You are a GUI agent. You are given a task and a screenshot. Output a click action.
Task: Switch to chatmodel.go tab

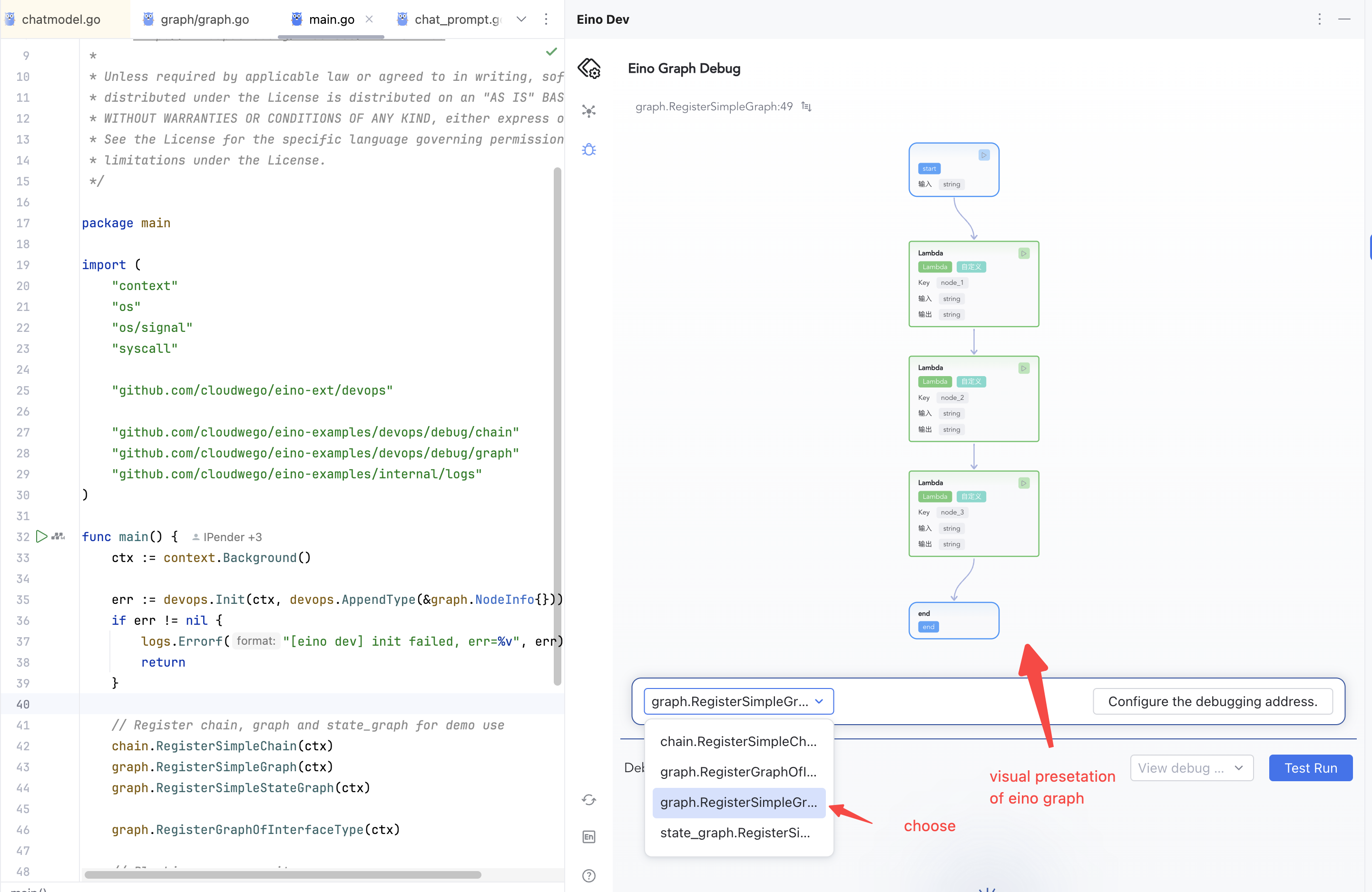(60, 19)
